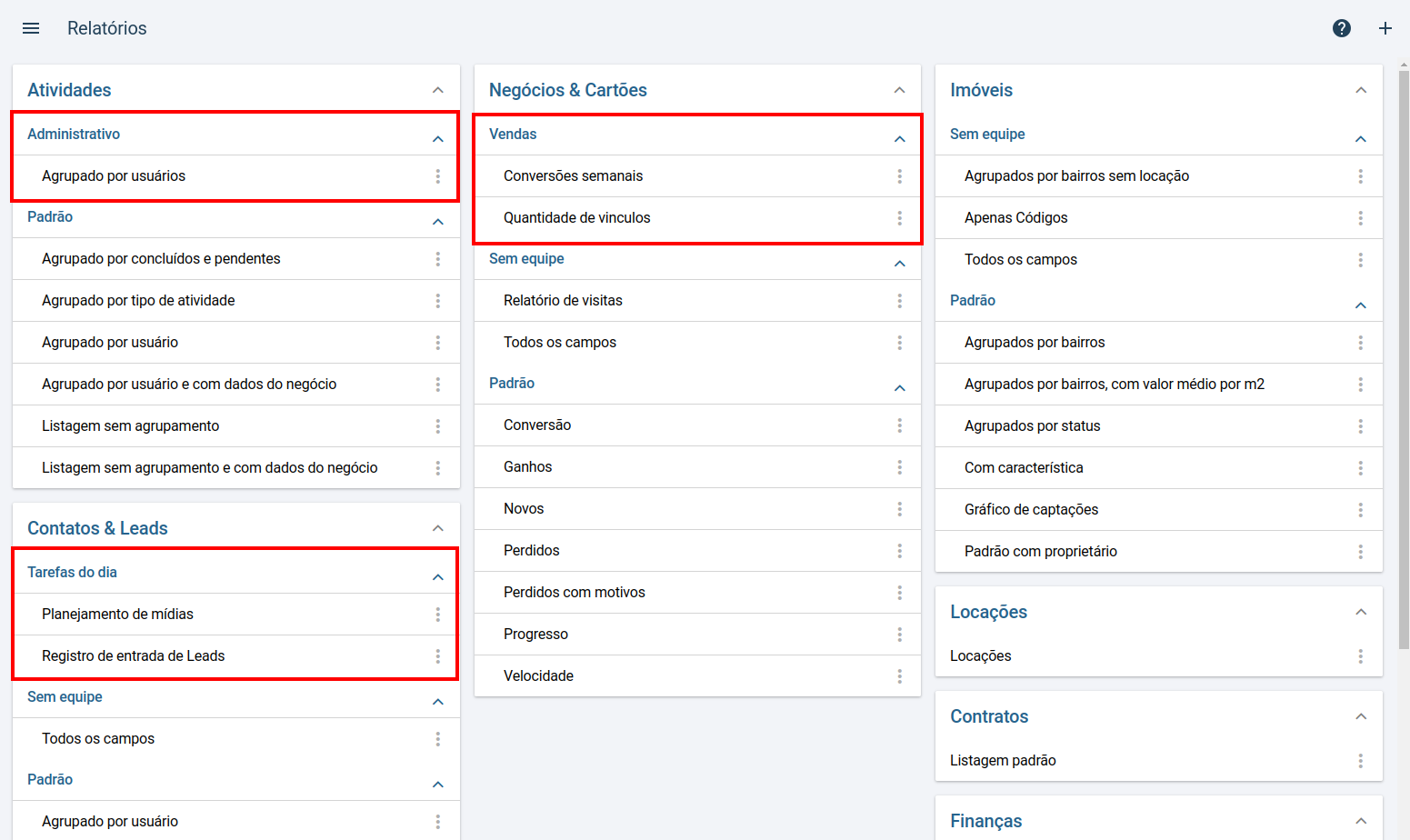1410x840 pixels.
Task: Open more menu for Ganhos report
Action: 900,467
